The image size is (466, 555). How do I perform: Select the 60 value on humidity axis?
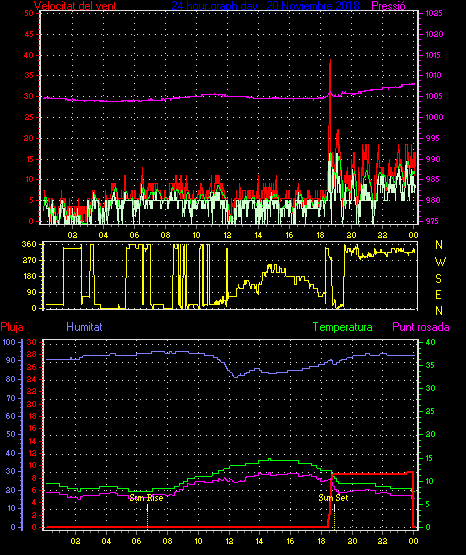[x=11, y=416]
